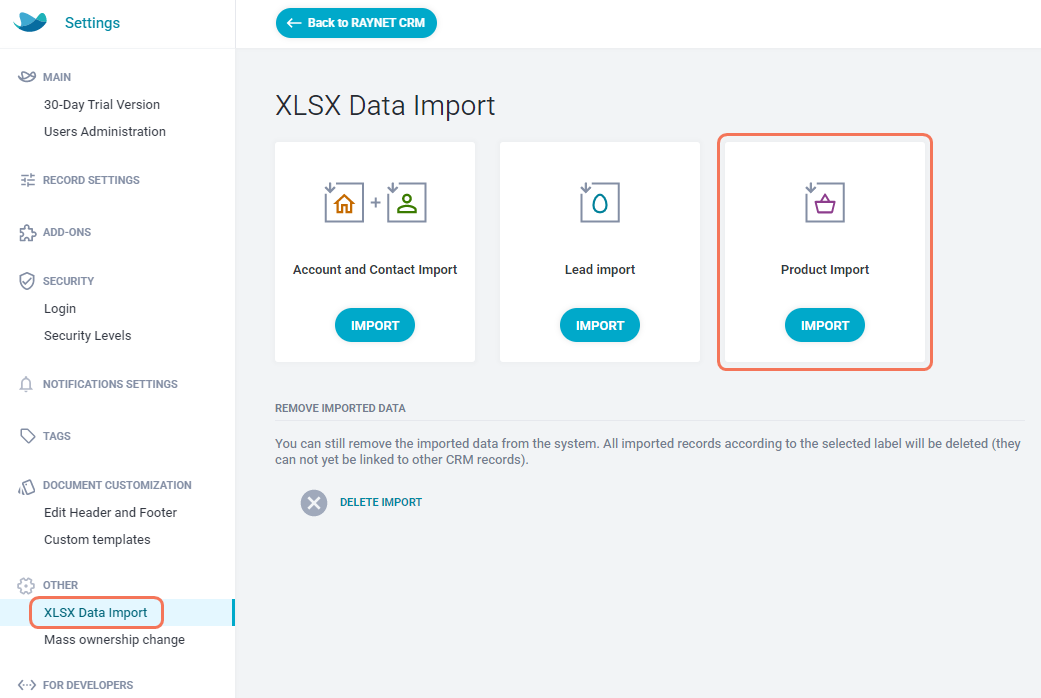Expand the Notifications Settings section
1041x698 pixels.
110,384
